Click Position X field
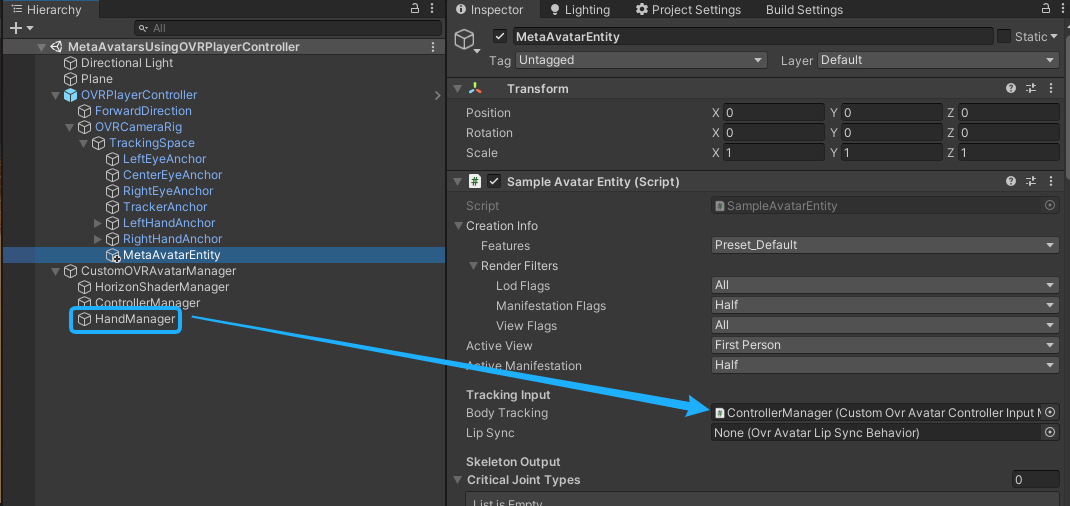 pos(774,113)
